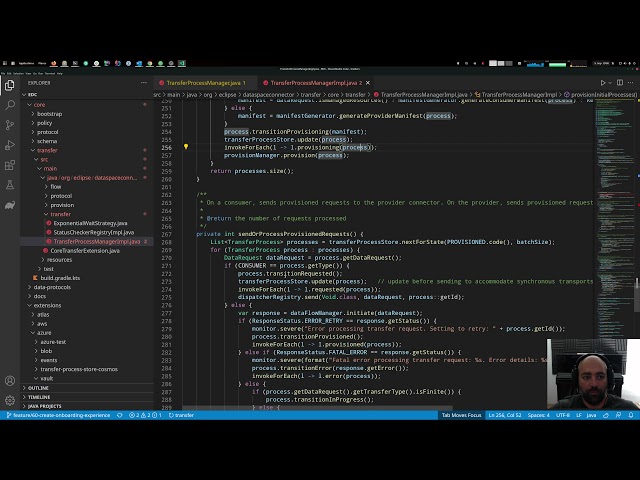The height and width of the screenshot is (480, 640).
Task: Open the Gradle elephant view
Action: tap(10, 205)
